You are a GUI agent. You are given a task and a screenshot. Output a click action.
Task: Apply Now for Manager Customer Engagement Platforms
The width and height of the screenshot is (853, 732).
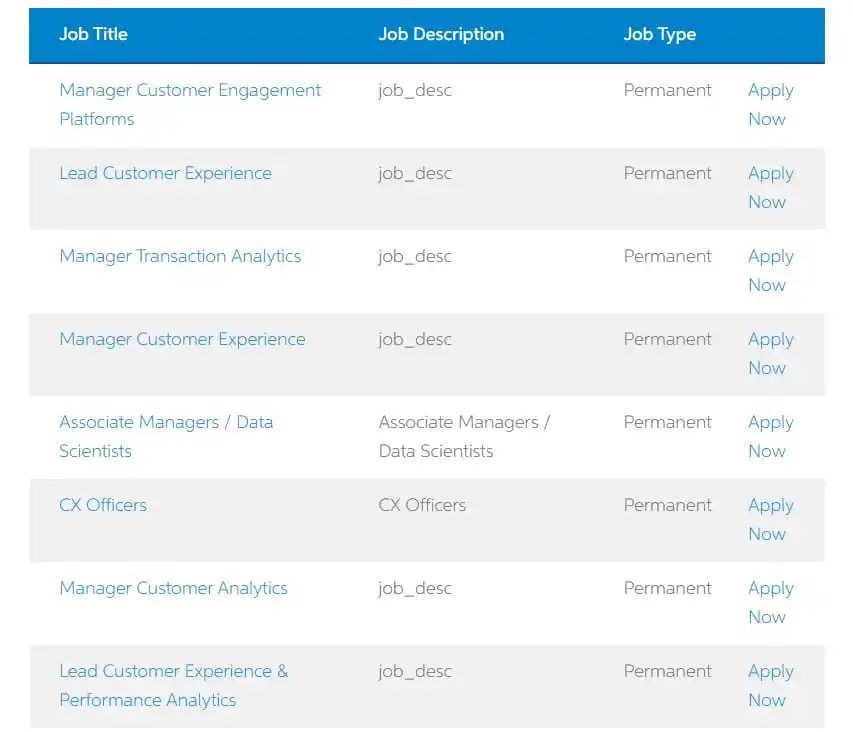tap(771, 104)
